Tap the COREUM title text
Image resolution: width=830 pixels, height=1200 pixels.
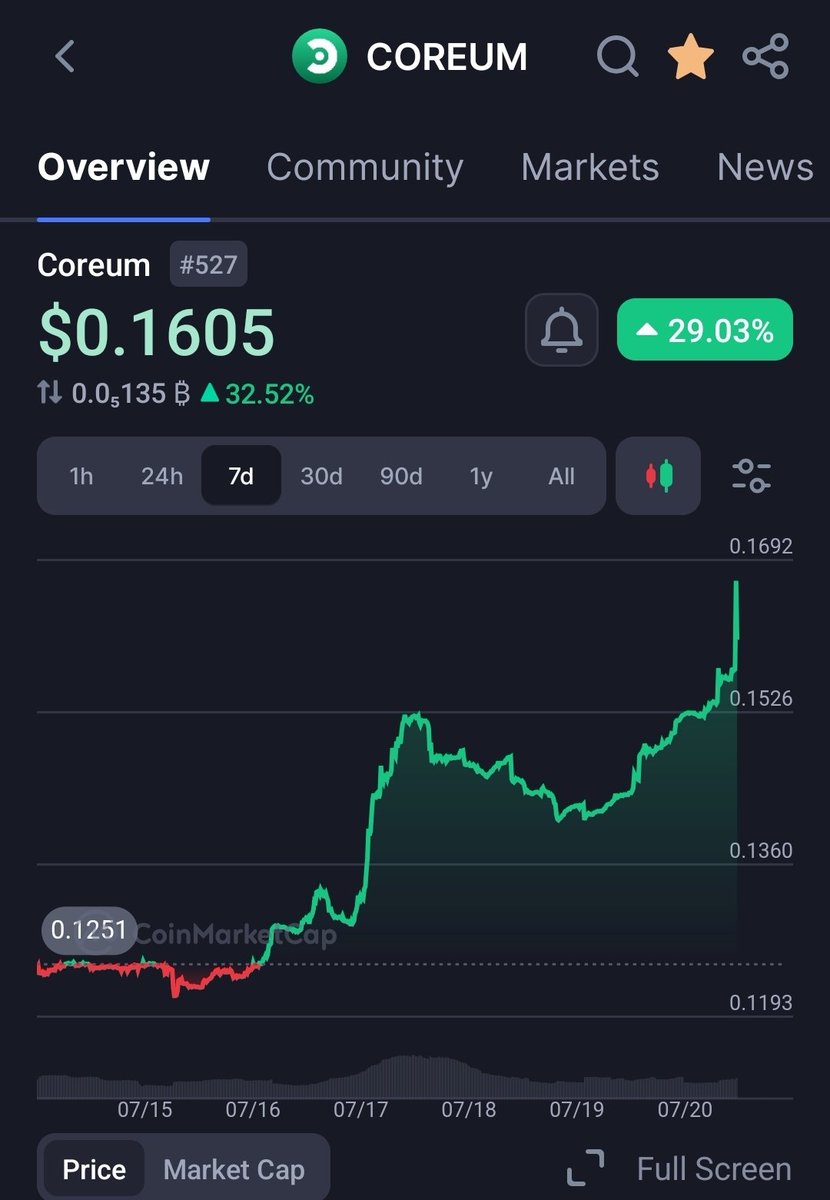point(447,57)
